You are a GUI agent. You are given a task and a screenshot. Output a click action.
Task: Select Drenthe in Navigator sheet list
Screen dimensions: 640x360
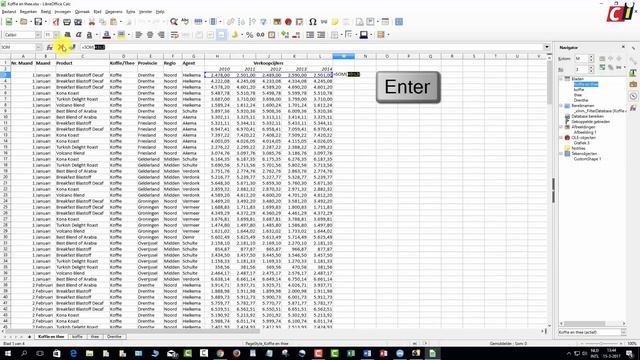(x=581, y=100)
